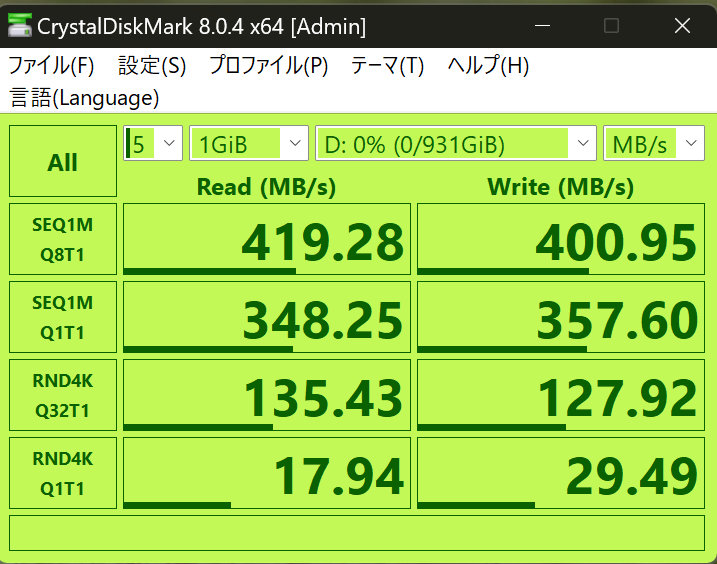This screenshot has height=564, width=717.
Task: Start the RND4K Q1T1 benchmark
Action: 63,472
